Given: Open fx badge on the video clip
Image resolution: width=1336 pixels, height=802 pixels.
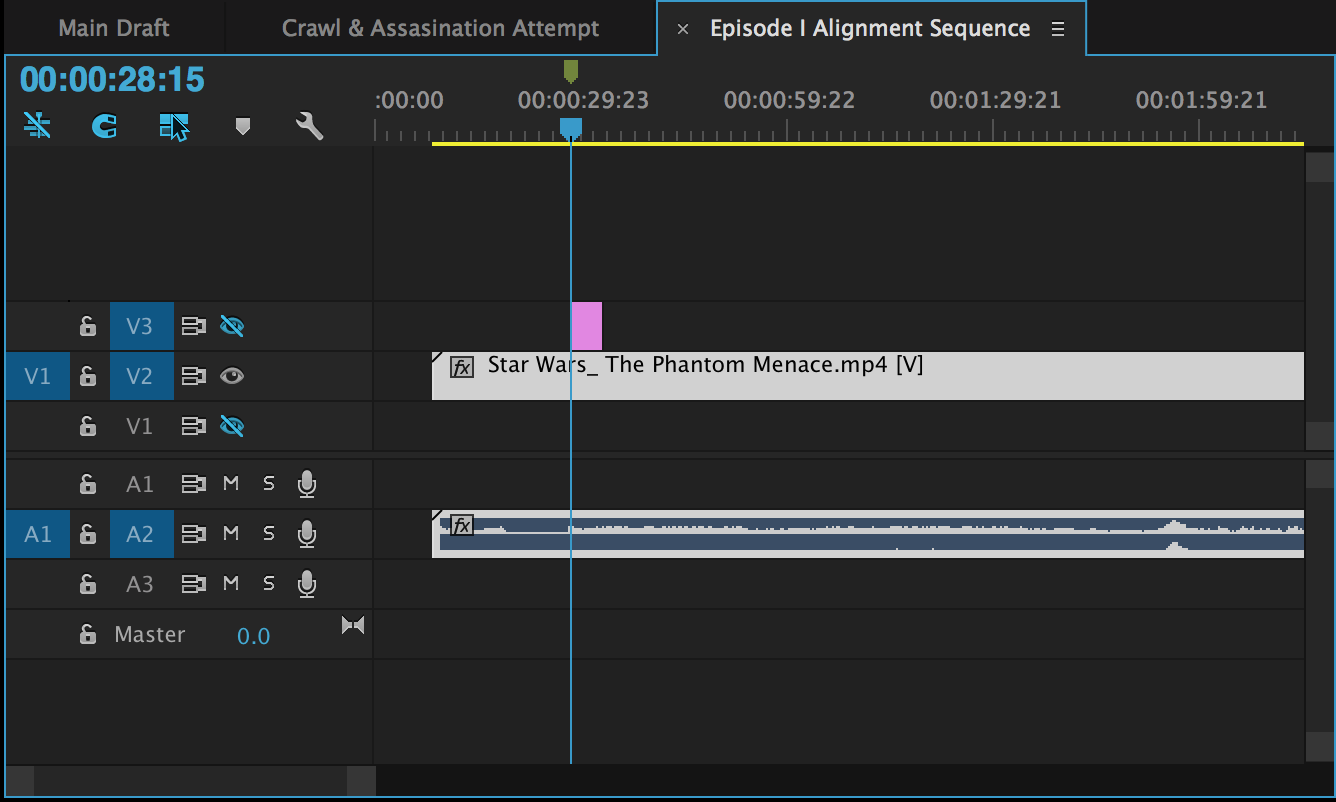Looking at the screenshot, I should click(x=462, y=367).
